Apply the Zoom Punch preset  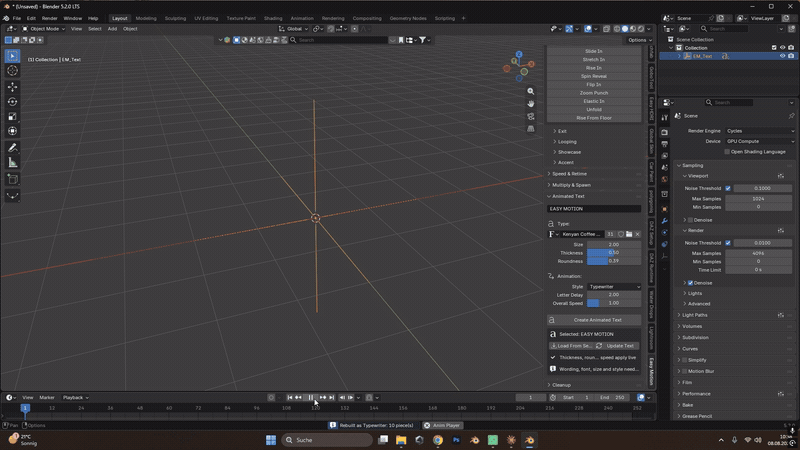click(x=594, y=93)
